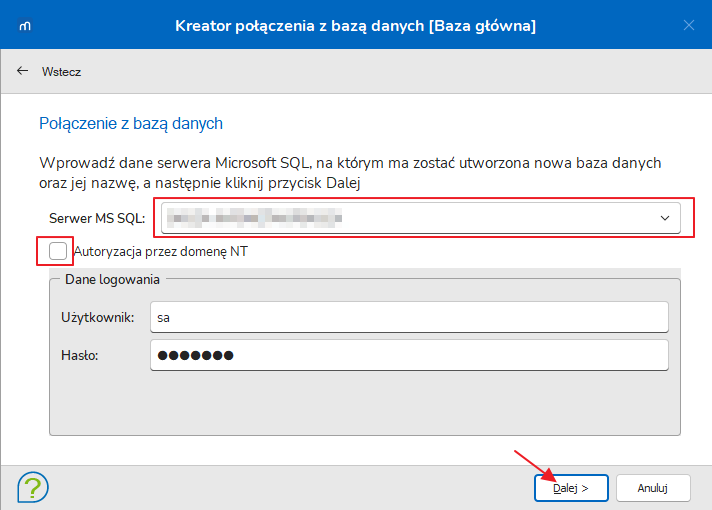Viewport: 712px width, 510px height.
Task: Enable Autoryzacja przez domenę NT checkbox
Action: click(x=58, y=251)
